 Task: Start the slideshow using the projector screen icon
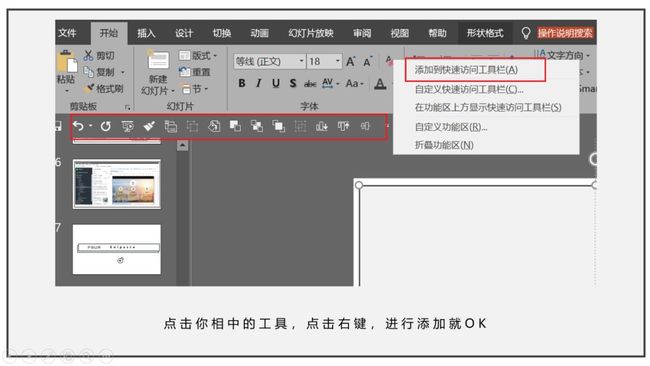tap(128, 126)
